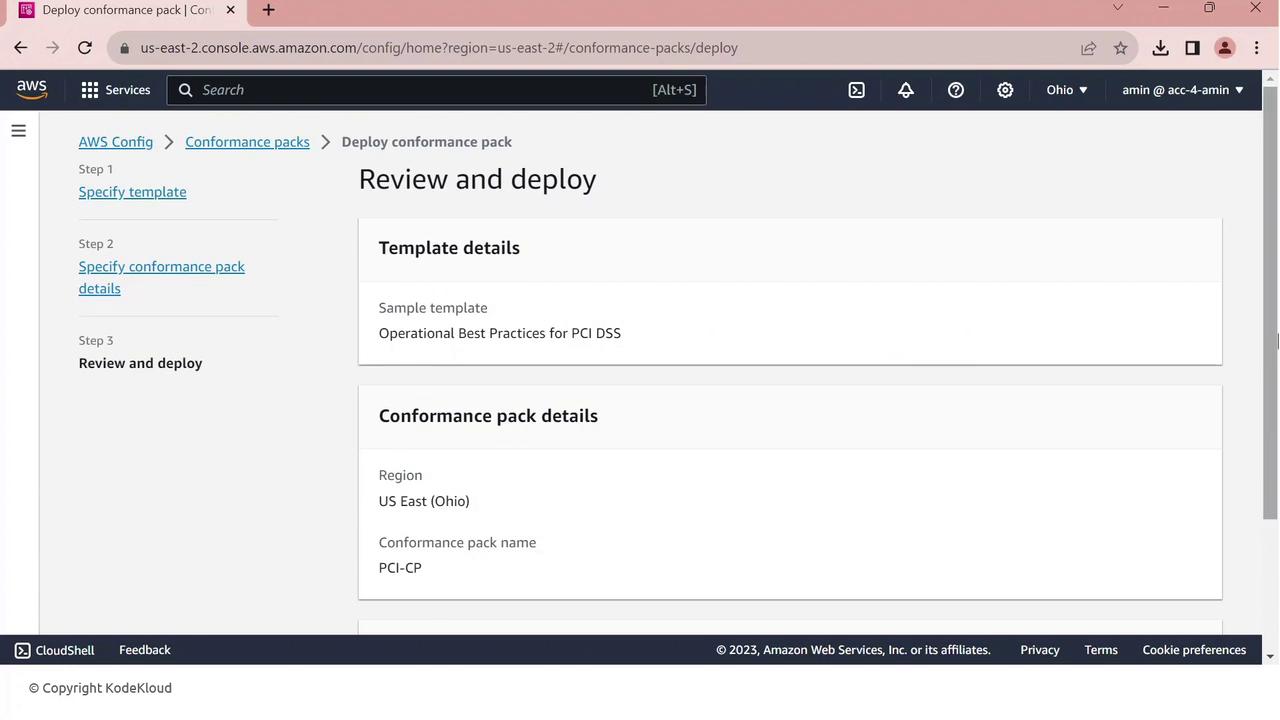Open a new browser tab
The height and width of the screenshot is (720, 1280).
(268, 10)
